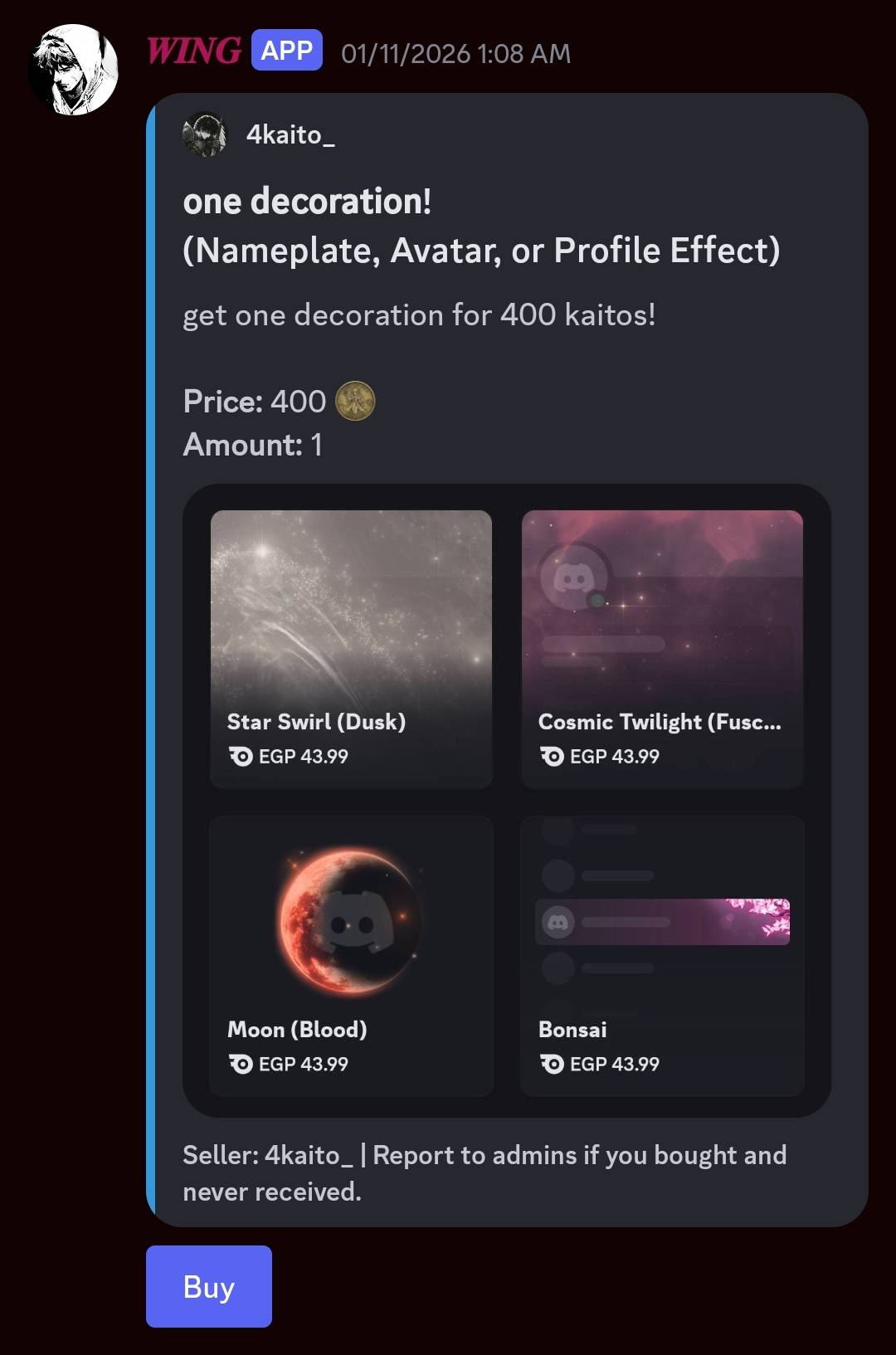
Task: Click the kaitos gold coin emoji
Action: point(355,402)
